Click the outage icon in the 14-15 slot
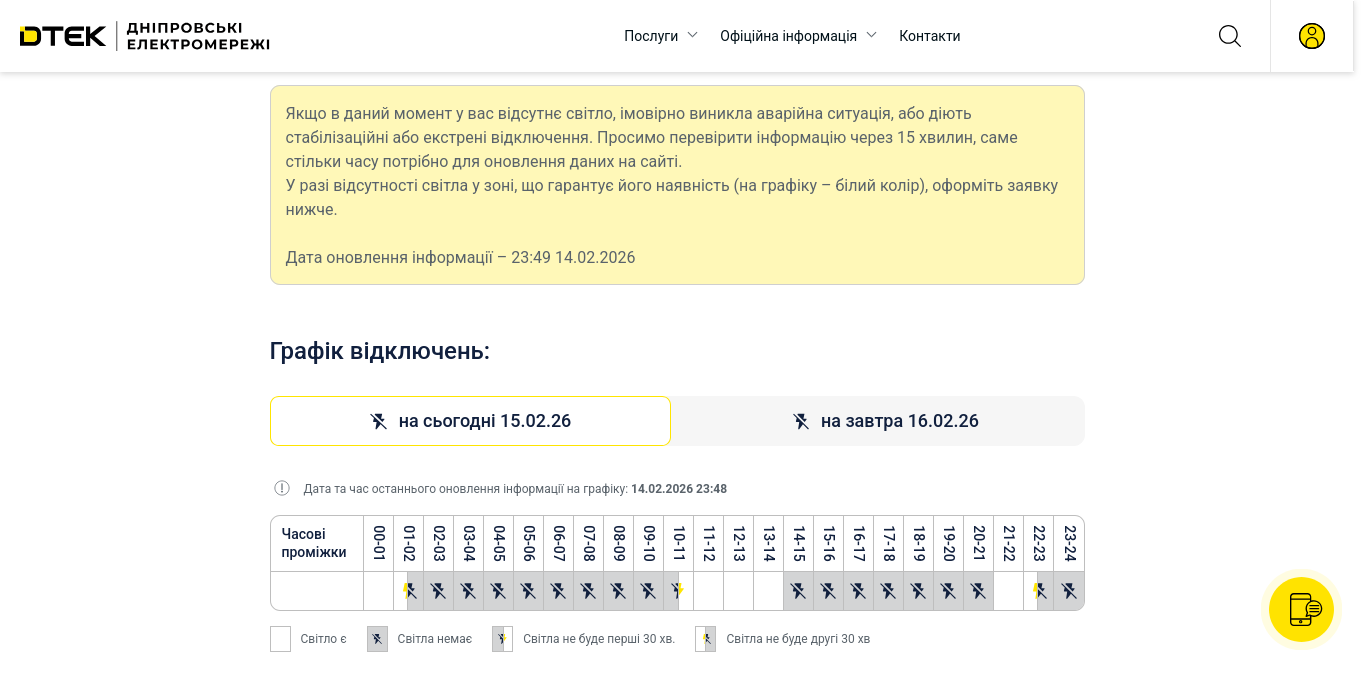Viewport: 1366px width, 682px height. point(798,591)
